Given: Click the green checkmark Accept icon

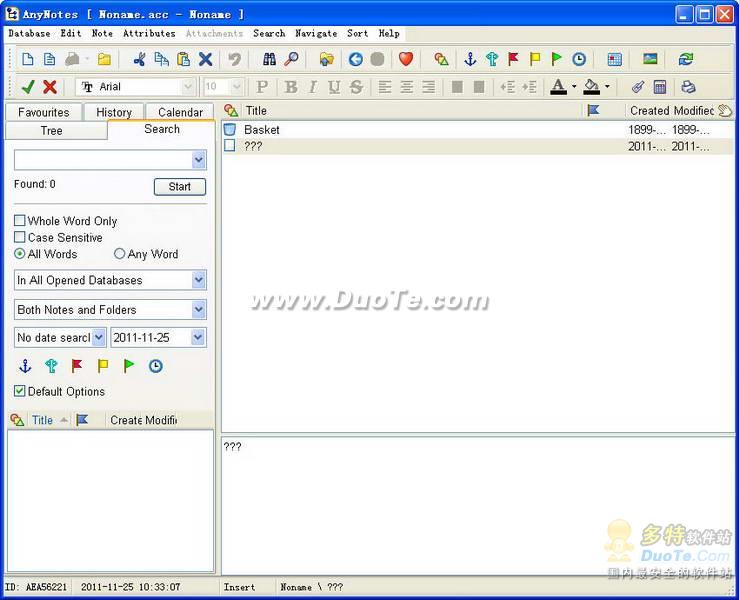Looking at the screenshot, I should click(28, 87).
